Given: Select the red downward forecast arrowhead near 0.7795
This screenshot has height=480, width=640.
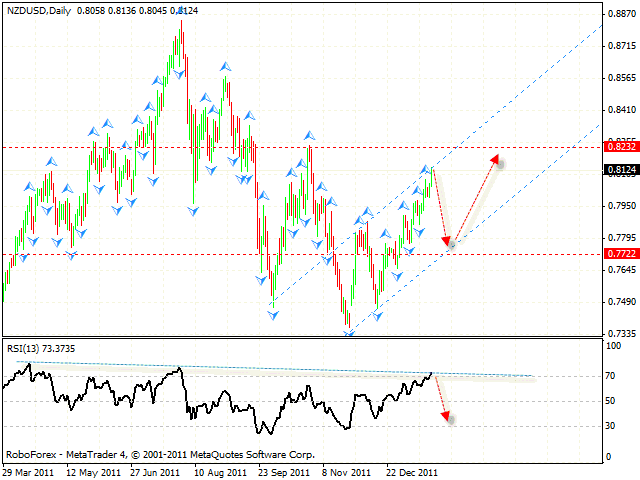Looking at the screenshot, I should [446, 239].
